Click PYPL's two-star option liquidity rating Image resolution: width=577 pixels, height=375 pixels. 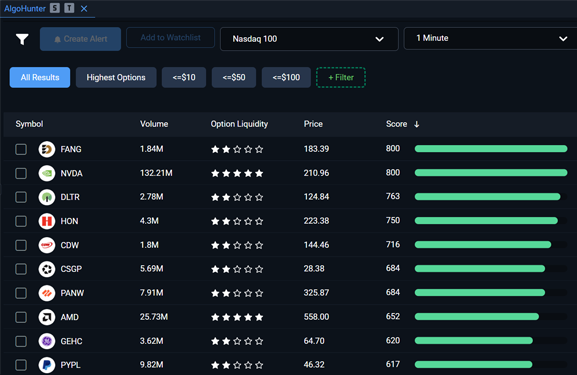pos(237,365)
